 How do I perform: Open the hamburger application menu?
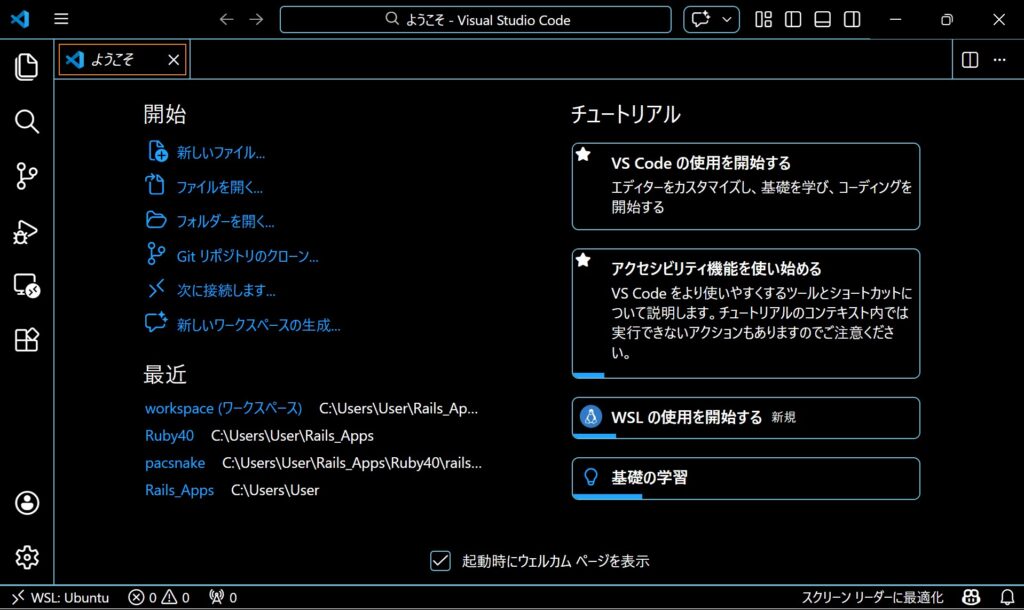point(61,19)
